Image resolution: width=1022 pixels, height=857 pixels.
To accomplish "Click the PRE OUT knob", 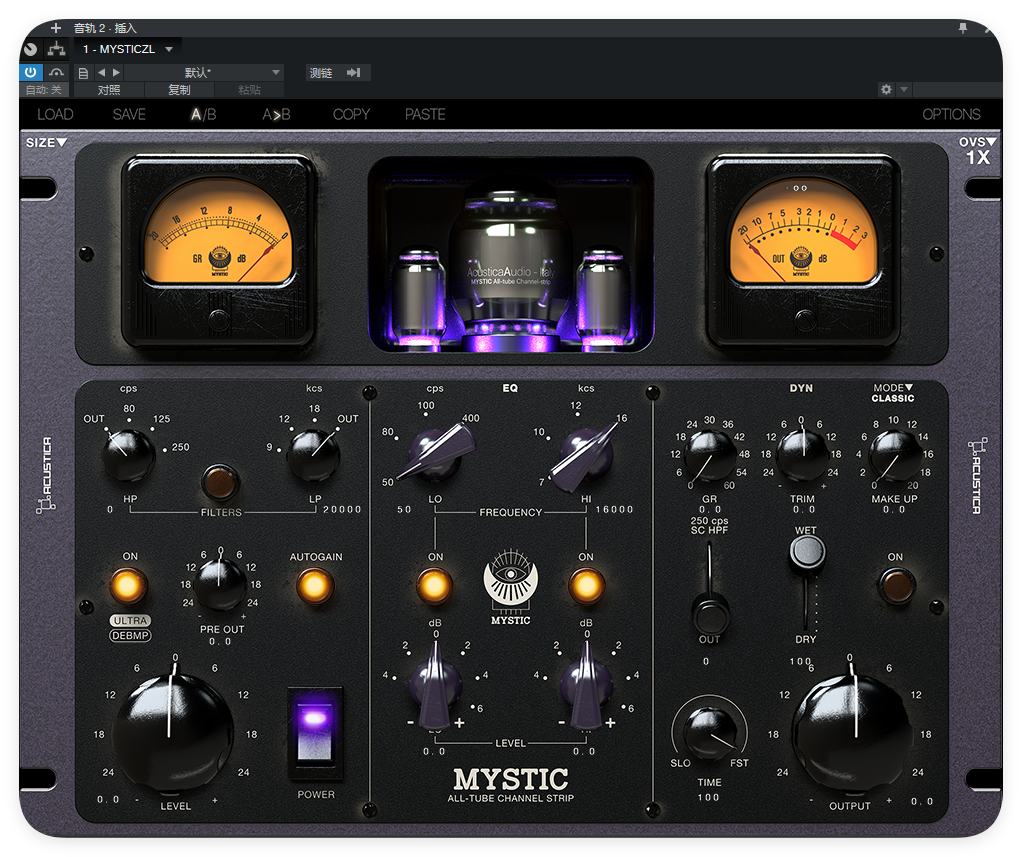I will click(x=220, y=583).
